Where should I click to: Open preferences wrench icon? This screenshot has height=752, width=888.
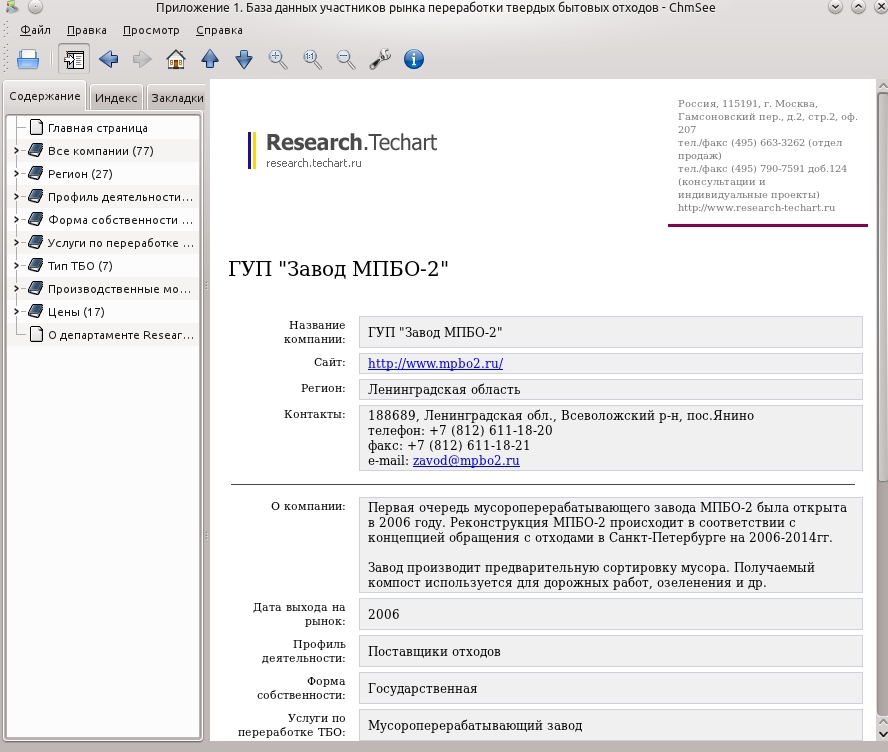click(380, 59)
